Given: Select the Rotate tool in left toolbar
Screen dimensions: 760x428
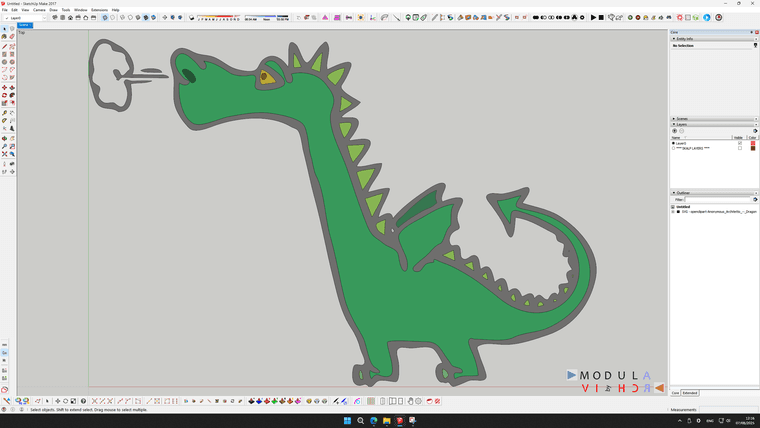Looking at the screenshot, I should point(4,95).
